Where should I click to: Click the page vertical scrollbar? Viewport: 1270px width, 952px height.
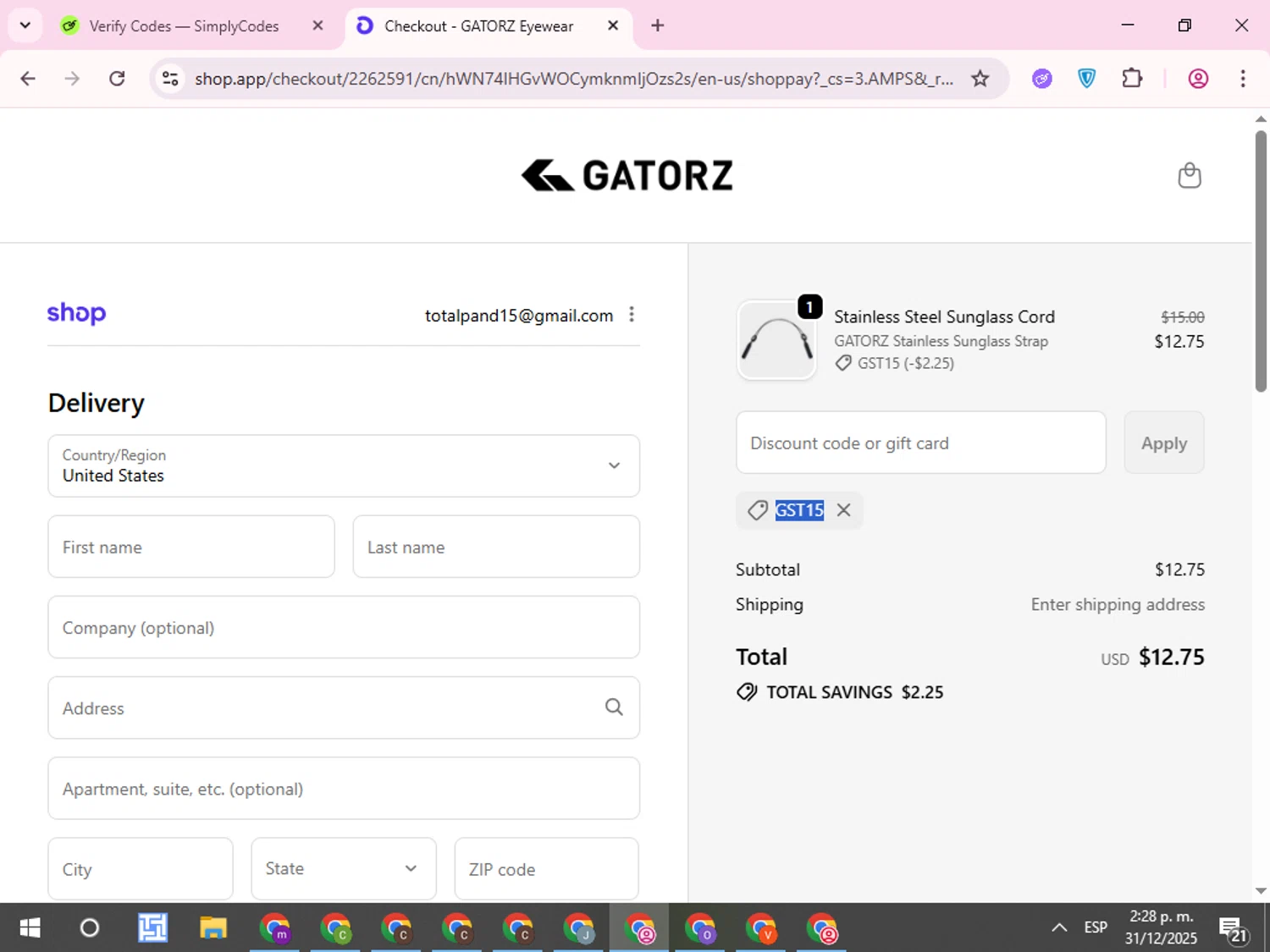tap(1261, 261)
